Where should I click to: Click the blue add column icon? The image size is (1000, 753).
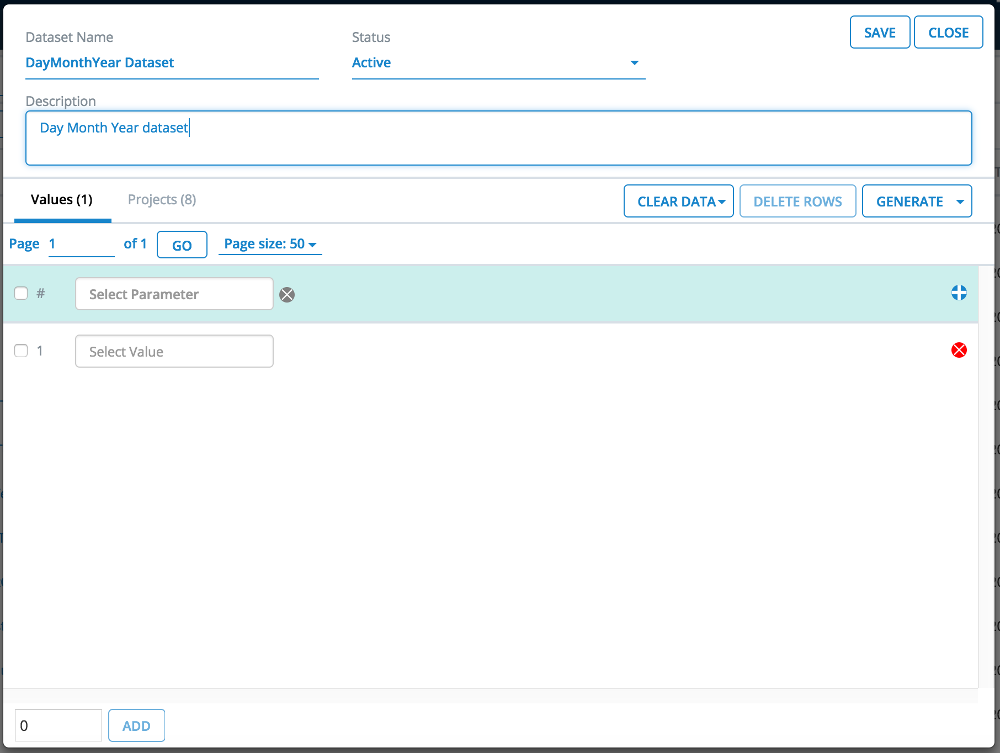point(959,293)
